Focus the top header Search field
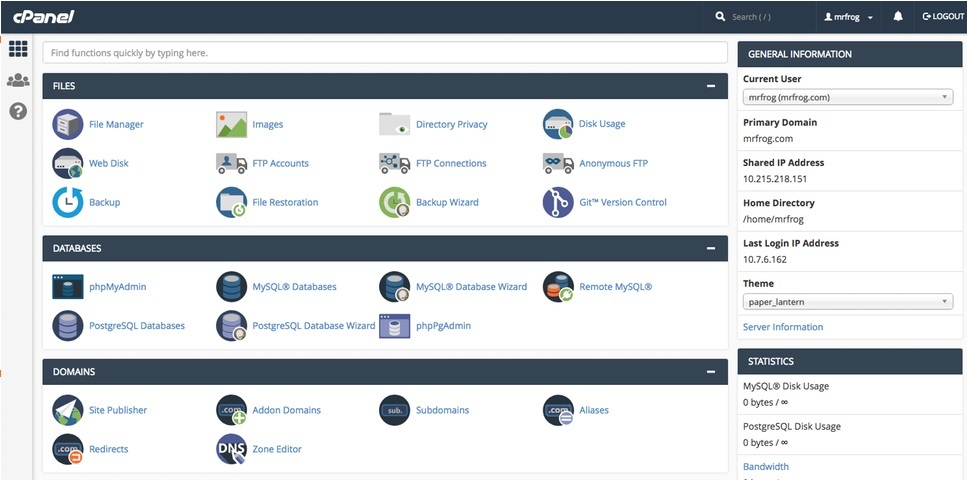 [761, 17]
